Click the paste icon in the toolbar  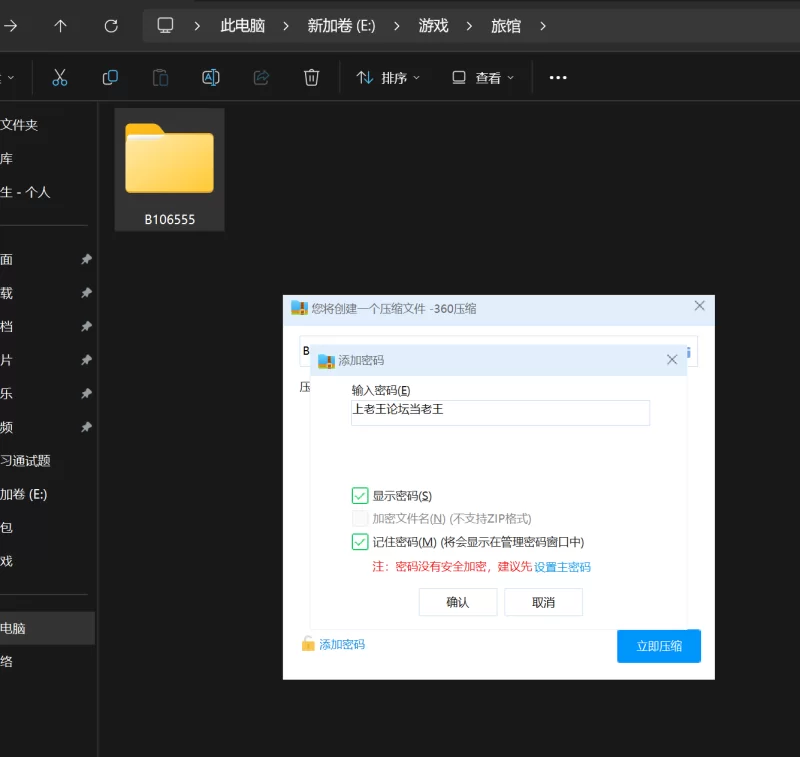[160, 78]
